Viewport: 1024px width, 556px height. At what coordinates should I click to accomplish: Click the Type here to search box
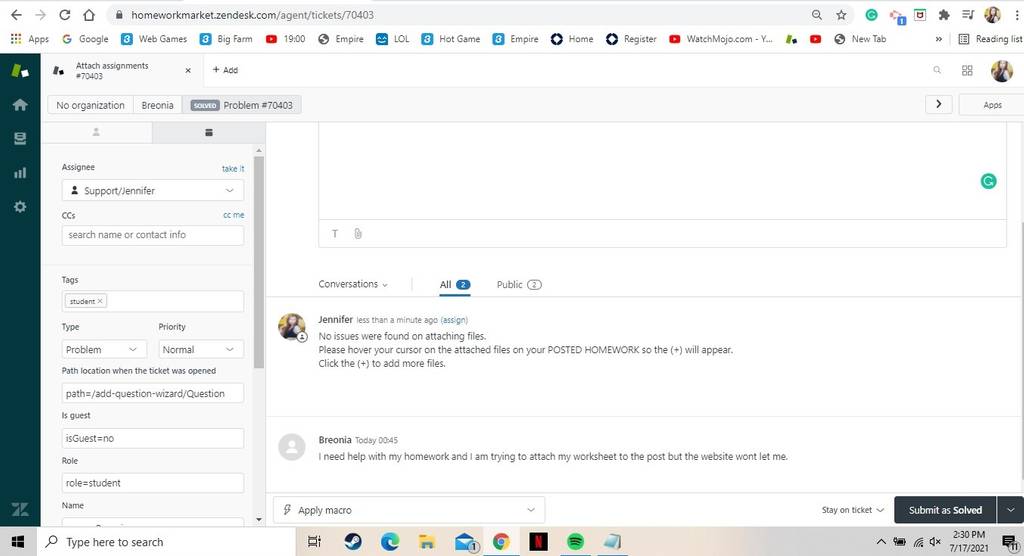pos(166,542)
